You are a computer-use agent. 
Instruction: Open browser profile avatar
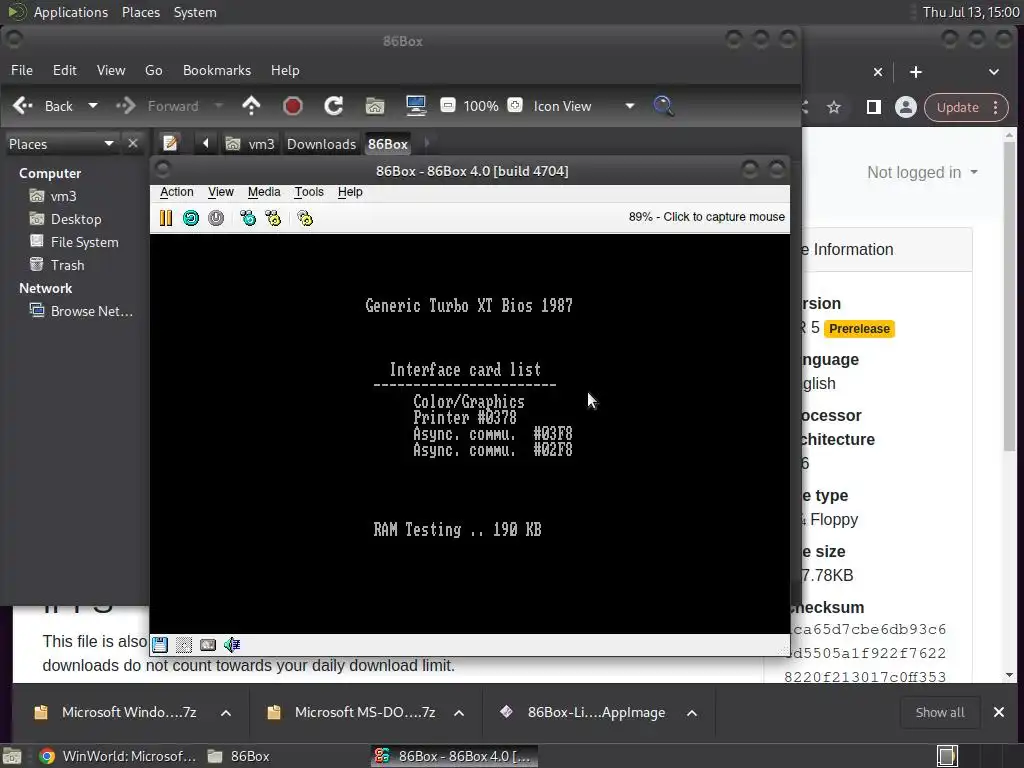(906, 107)
